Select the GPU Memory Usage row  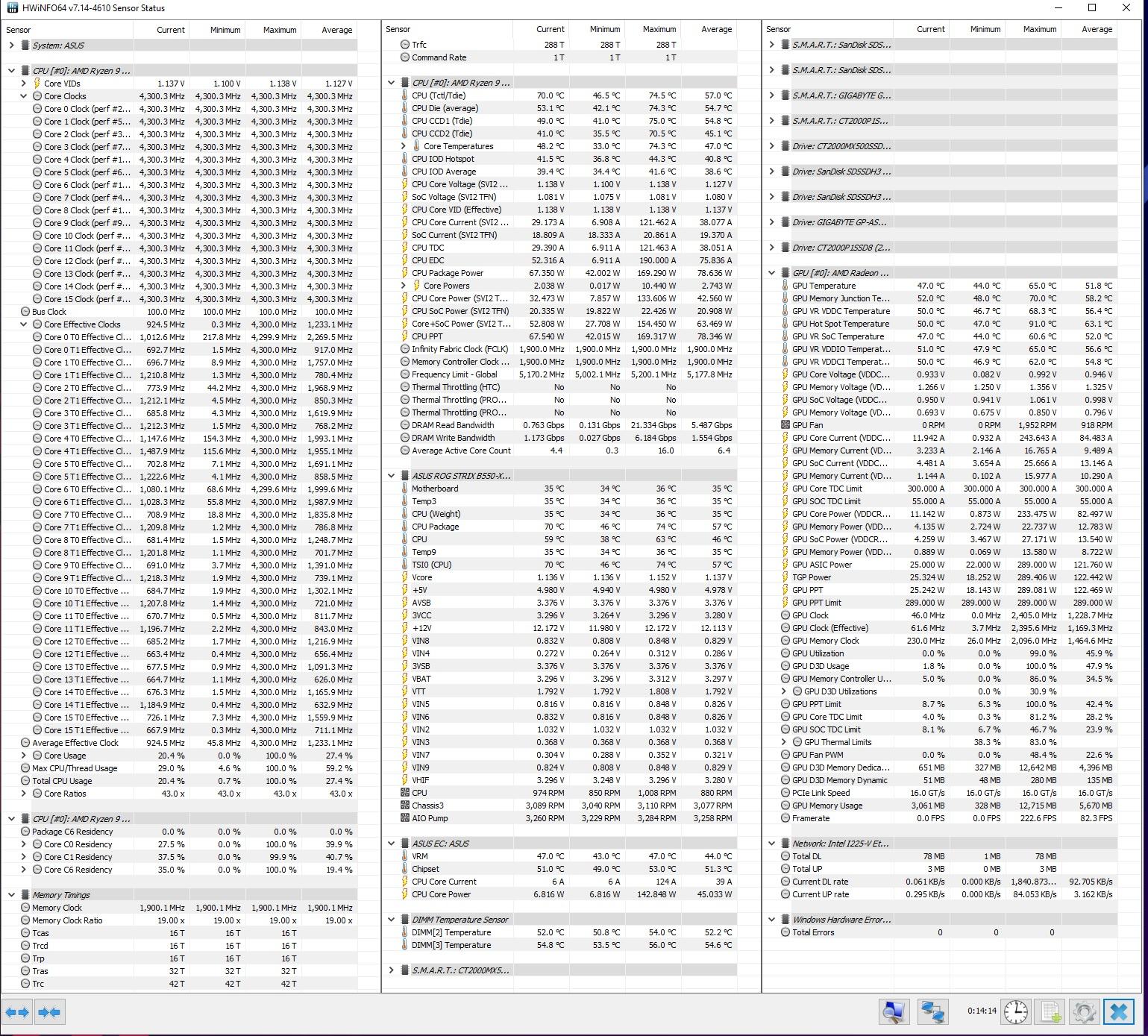click(x=941, y=806)
